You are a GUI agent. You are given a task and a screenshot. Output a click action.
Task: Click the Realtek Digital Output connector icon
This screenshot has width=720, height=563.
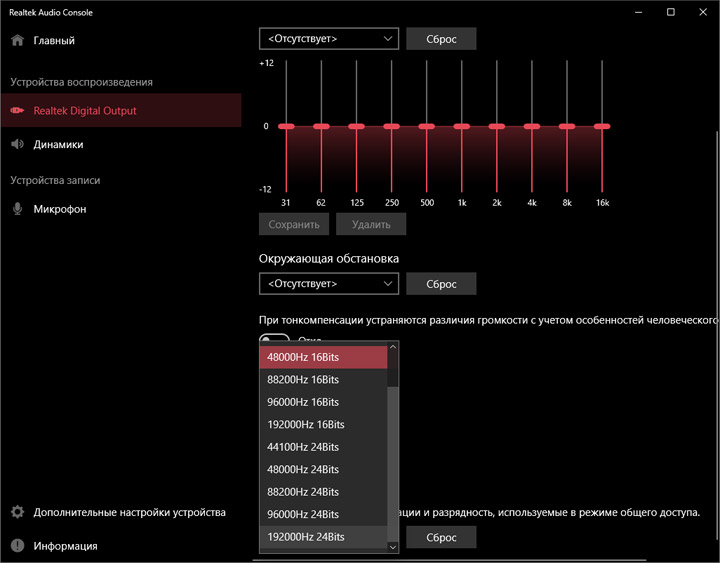(x=17, y=110)
